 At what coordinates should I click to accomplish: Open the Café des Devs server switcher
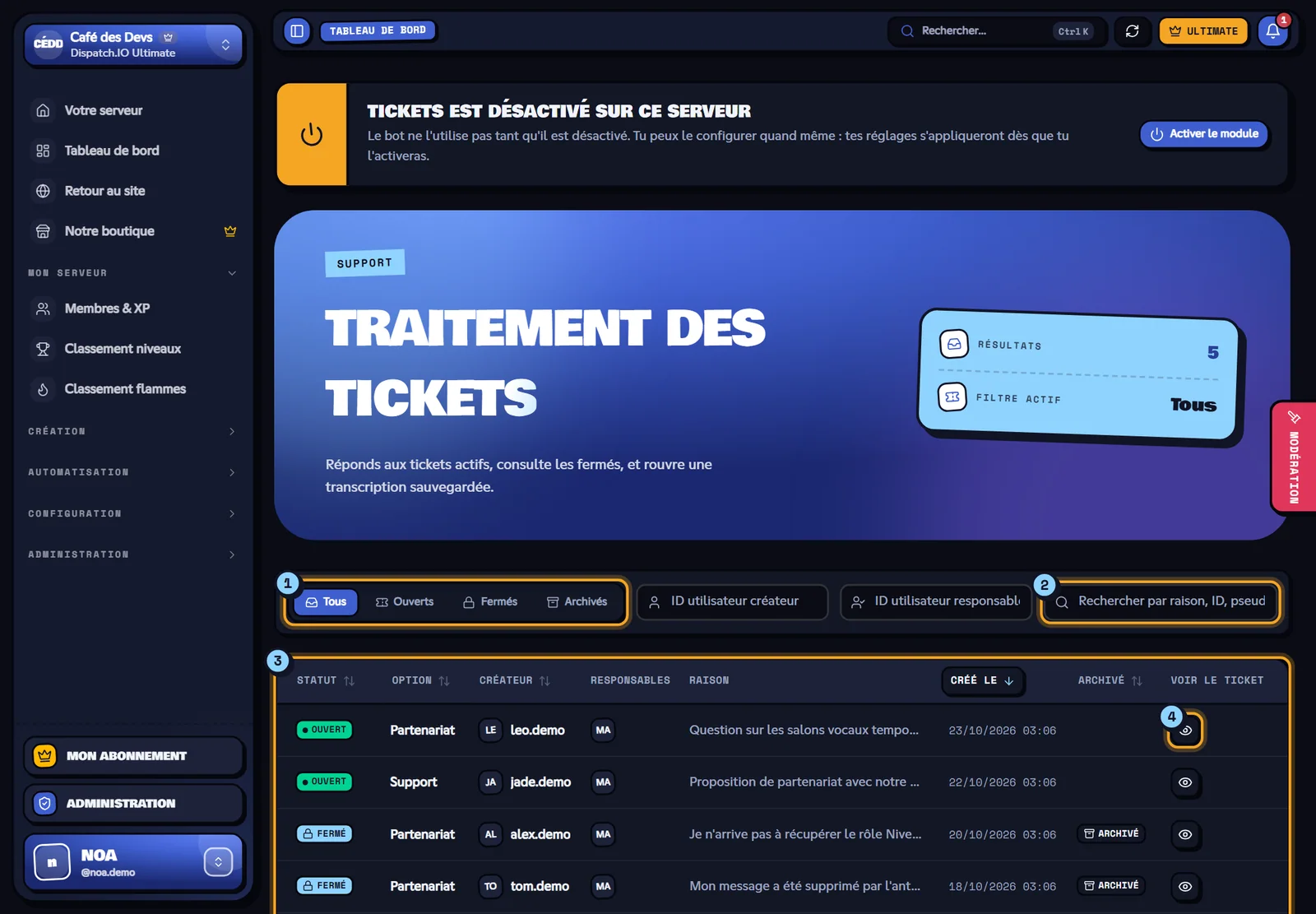point(133,44)
